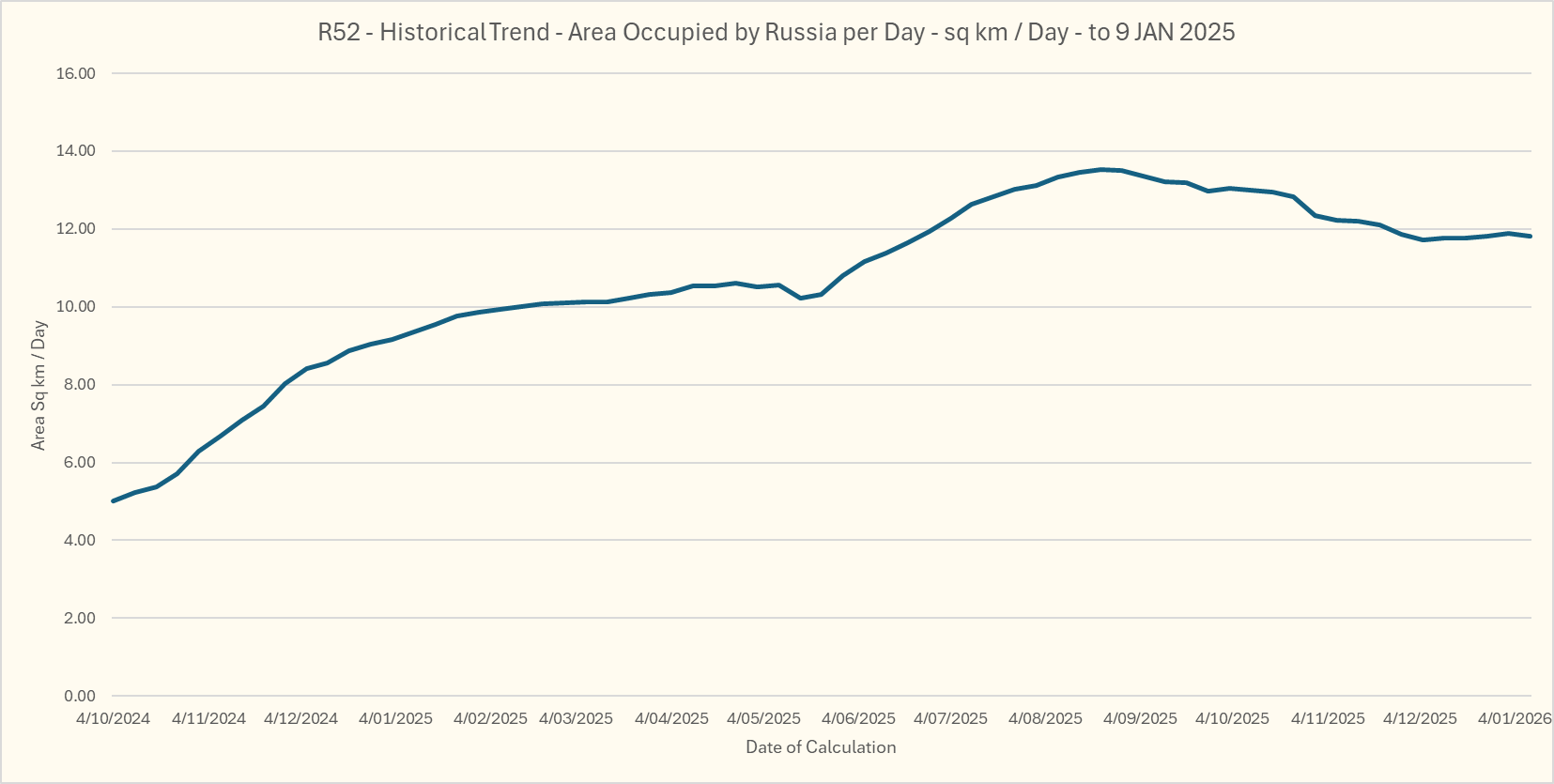1554x784 pixels.
Task: Click the line's peak near 13.5
Action: [x=1102, y=170]
